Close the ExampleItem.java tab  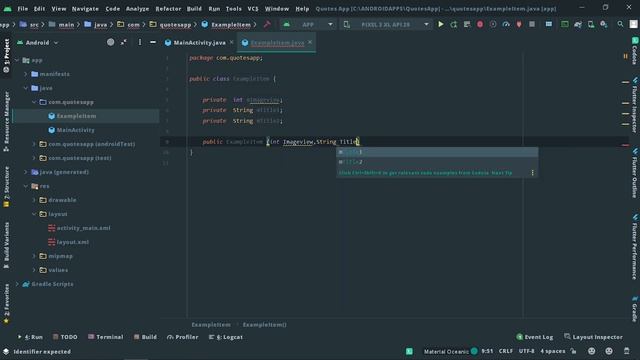click(x=310, y=42)
